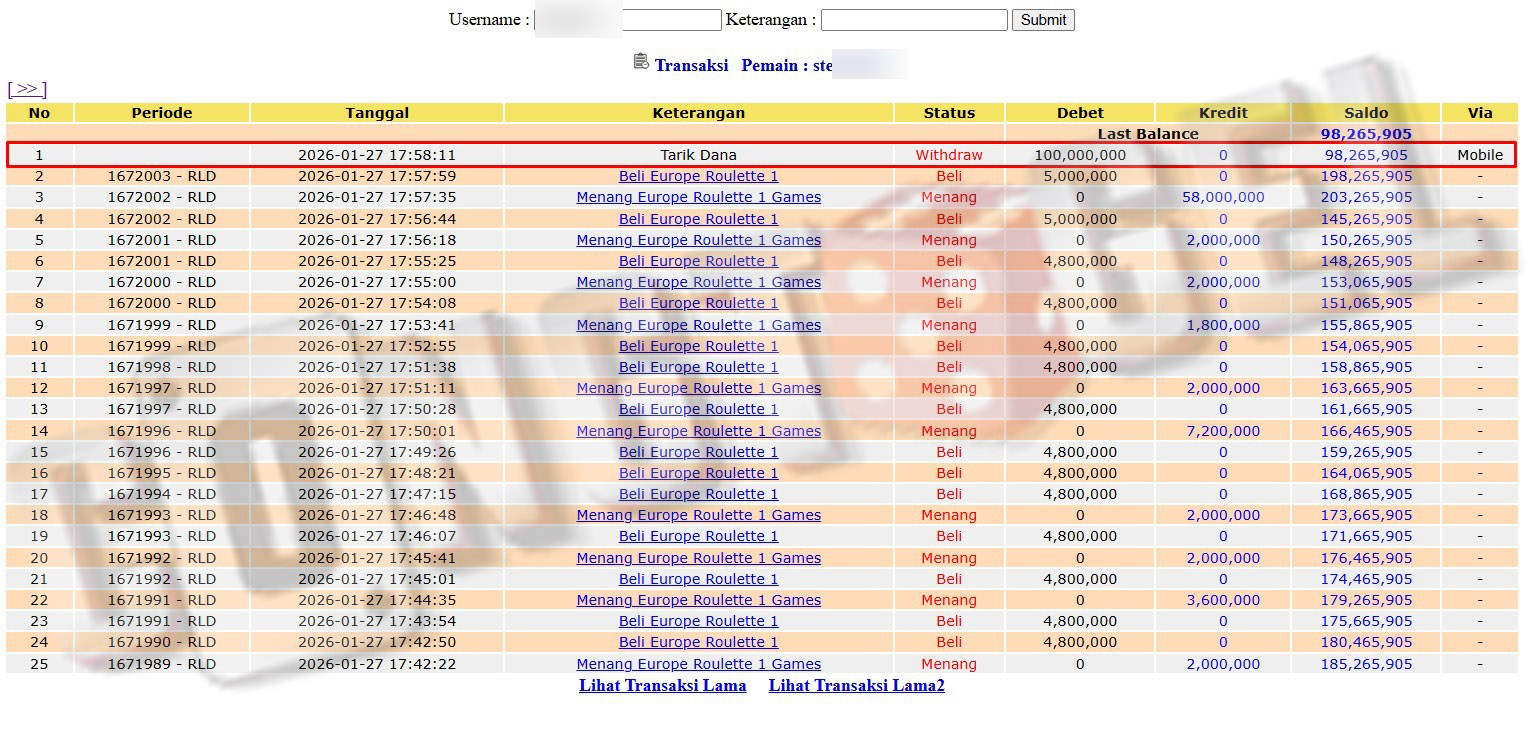The width and height of the screenshot is (1528, 746).
Task: Click the Saldo column header
Action: coord(1365,113)
